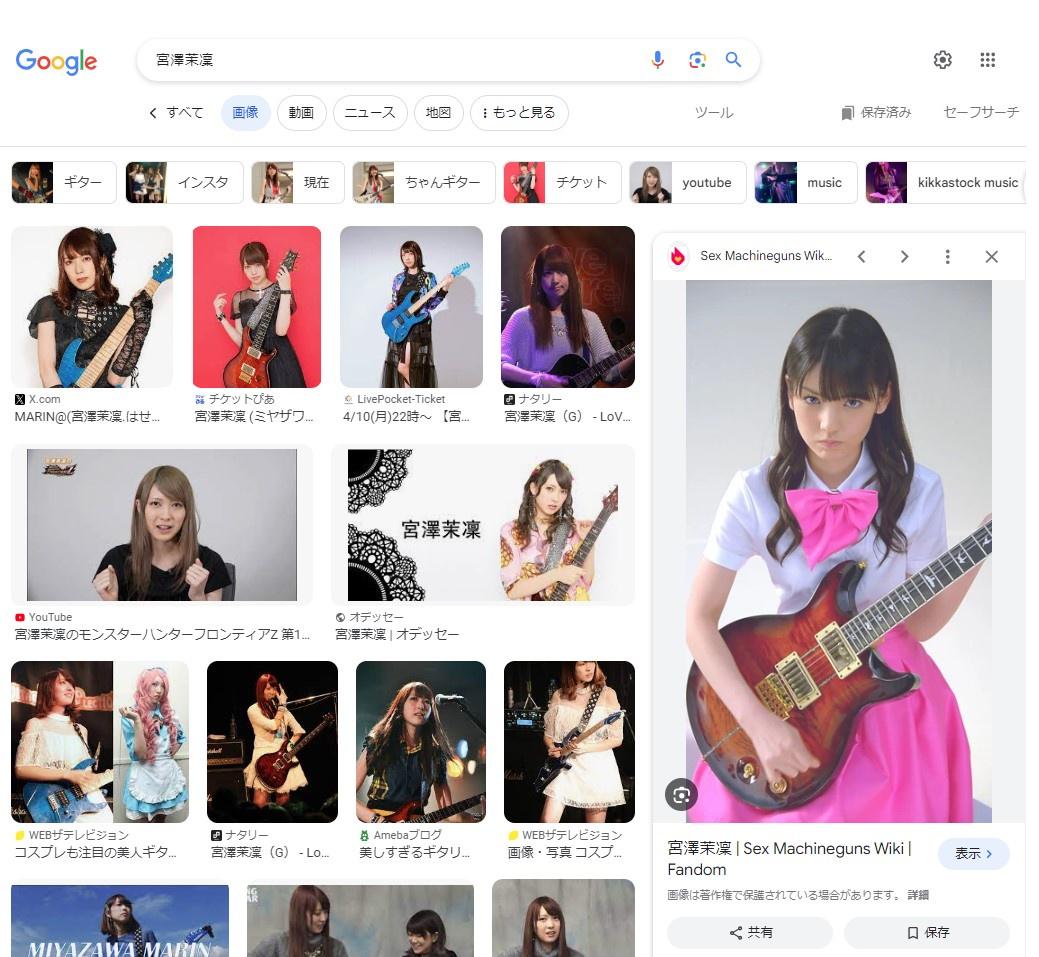
Task: Click 共有 share button
Action: [750, 932]
